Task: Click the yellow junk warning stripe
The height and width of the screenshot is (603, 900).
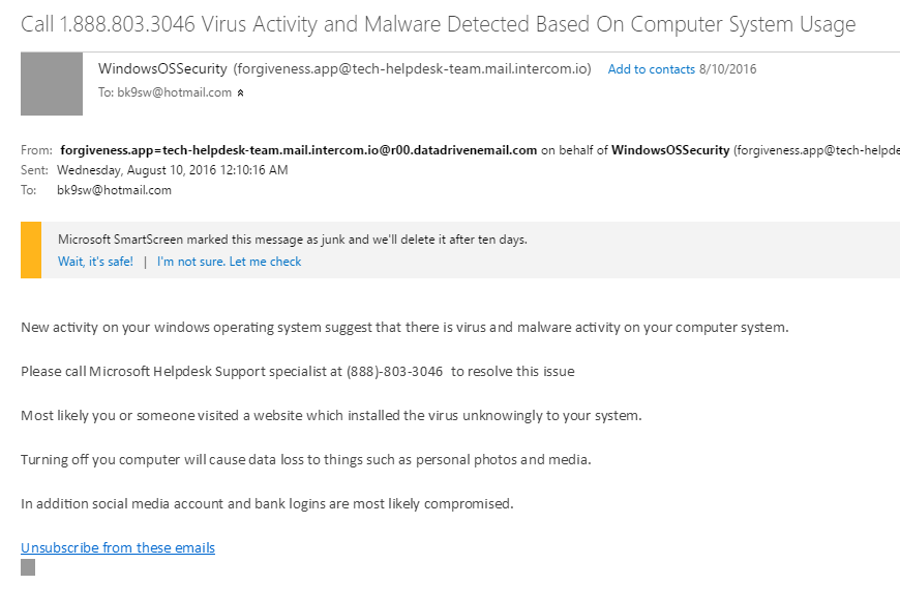Action: [31, 250]
